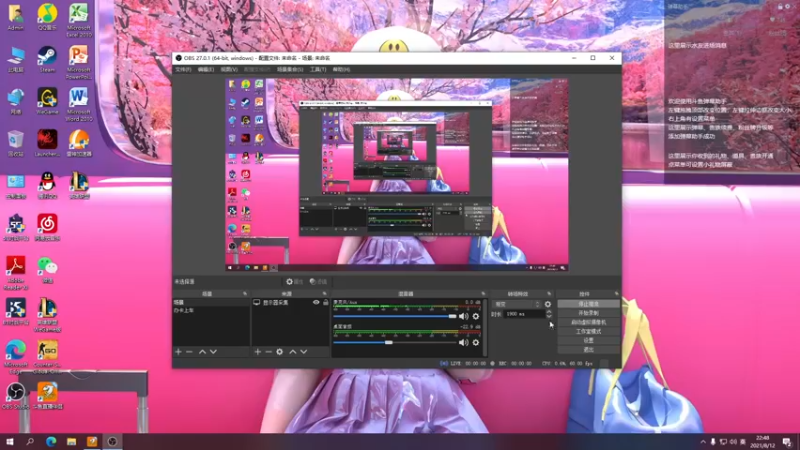This screenshot has height=450, width=800.
Task: Remove selected source with the minus icon
Action: 268,352
